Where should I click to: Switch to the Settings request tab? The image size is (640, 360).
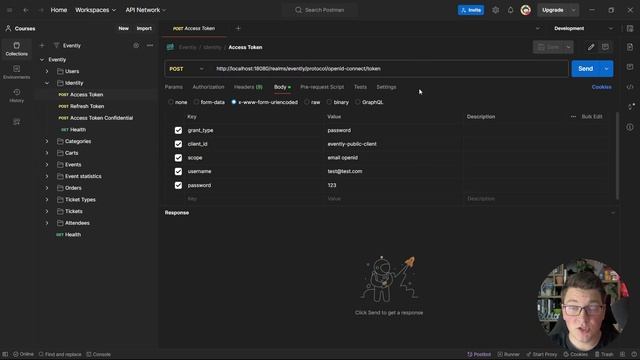coord(386,87)
